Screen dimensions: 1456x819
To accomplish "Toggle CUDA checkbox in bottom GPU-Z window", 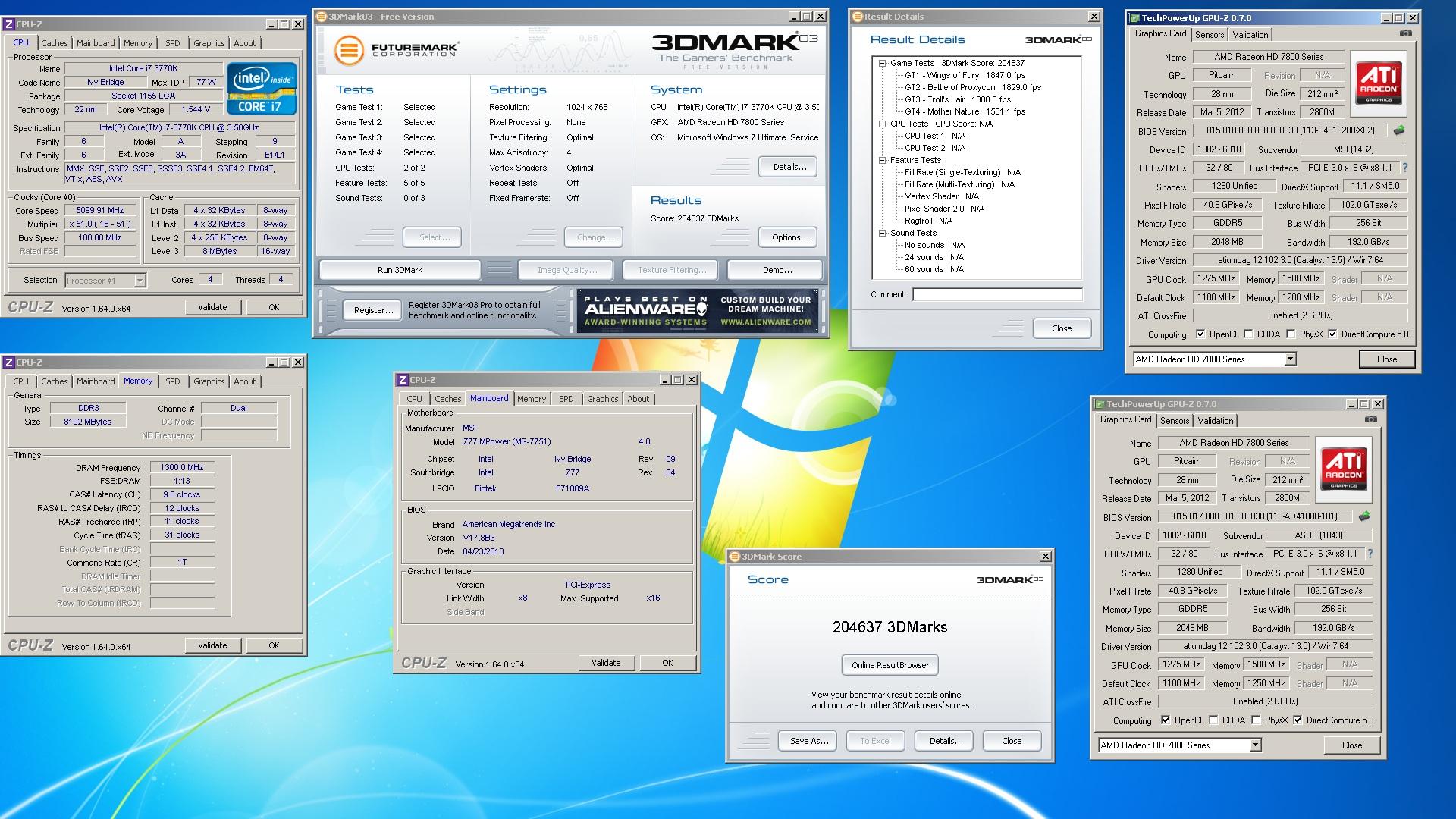I will (1213, 720).
